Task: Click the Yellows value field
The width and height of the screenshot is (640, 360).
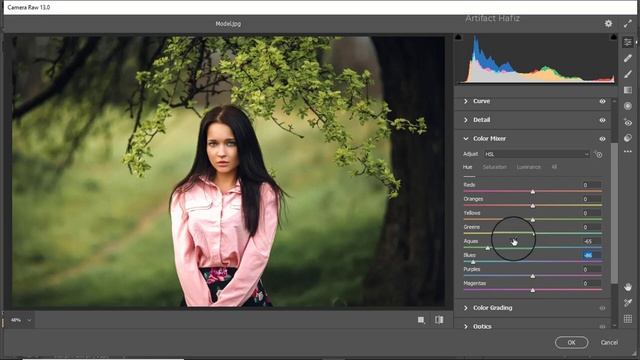Action: point(591,213)
